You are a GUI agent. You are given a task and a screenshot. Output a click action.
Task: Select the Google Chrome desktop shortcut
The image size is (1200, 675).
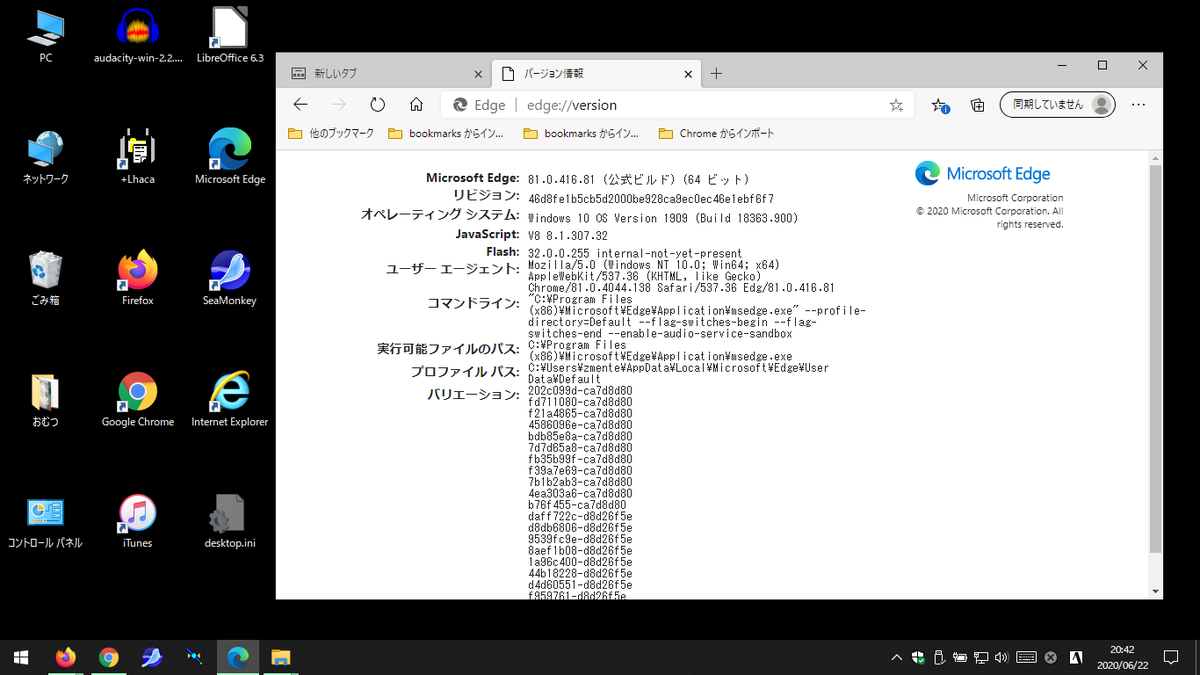(x=138, y=400)
